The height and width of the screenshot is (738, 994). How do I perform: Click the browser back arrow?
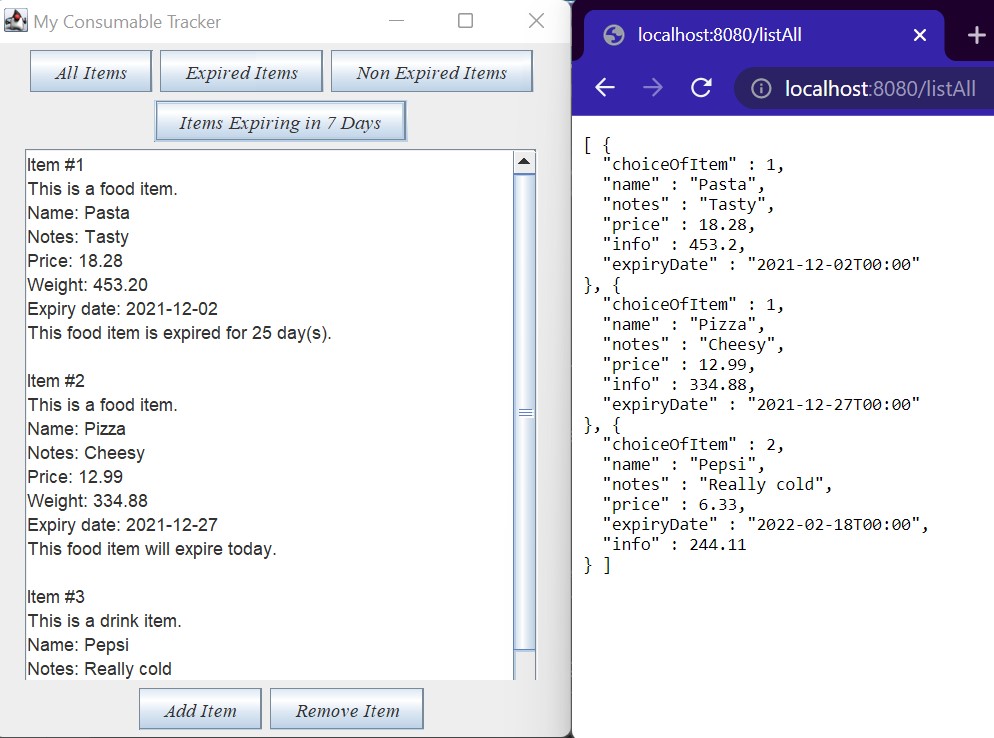(x=604, y=88)
